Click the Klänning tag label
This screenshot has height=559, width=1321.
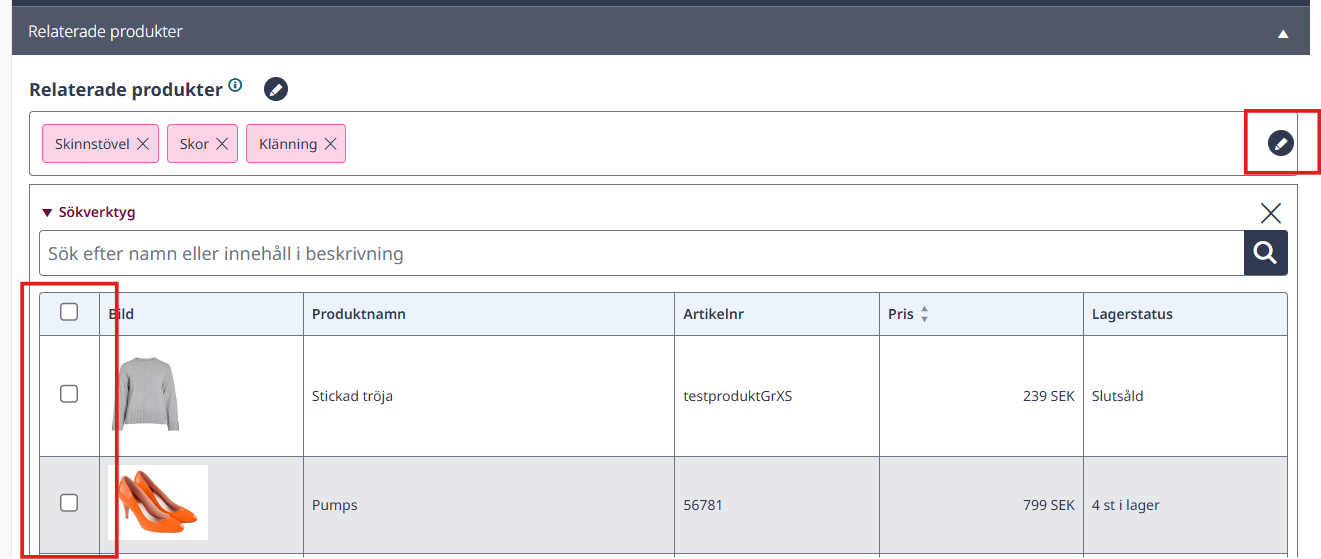288,144
